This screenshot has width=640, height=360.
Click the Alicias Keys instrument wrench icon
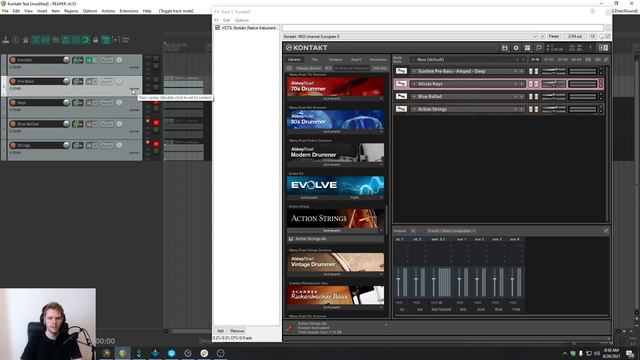pos(401,84)
